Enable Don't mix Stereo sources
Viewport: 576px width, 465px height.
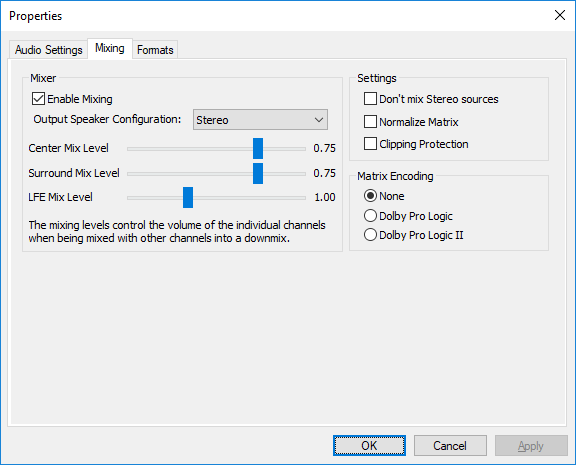point(370,99)
